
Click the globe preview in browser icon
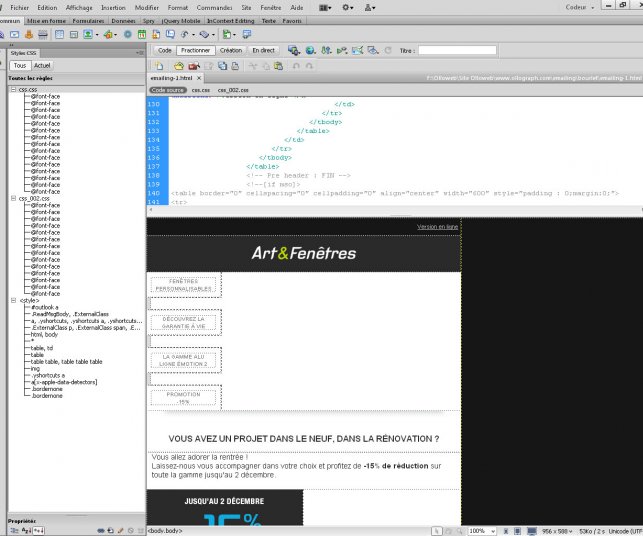click(311, 49)
